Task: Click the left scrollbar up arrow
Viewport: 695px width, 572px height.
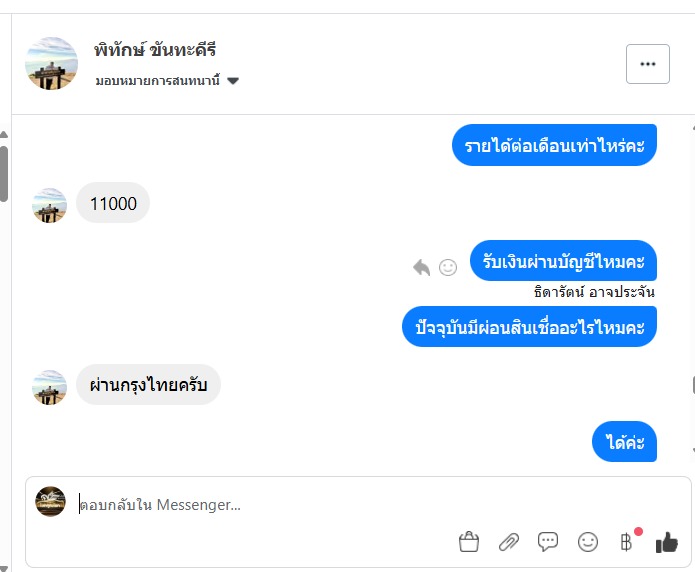Action: coord(4,134)
